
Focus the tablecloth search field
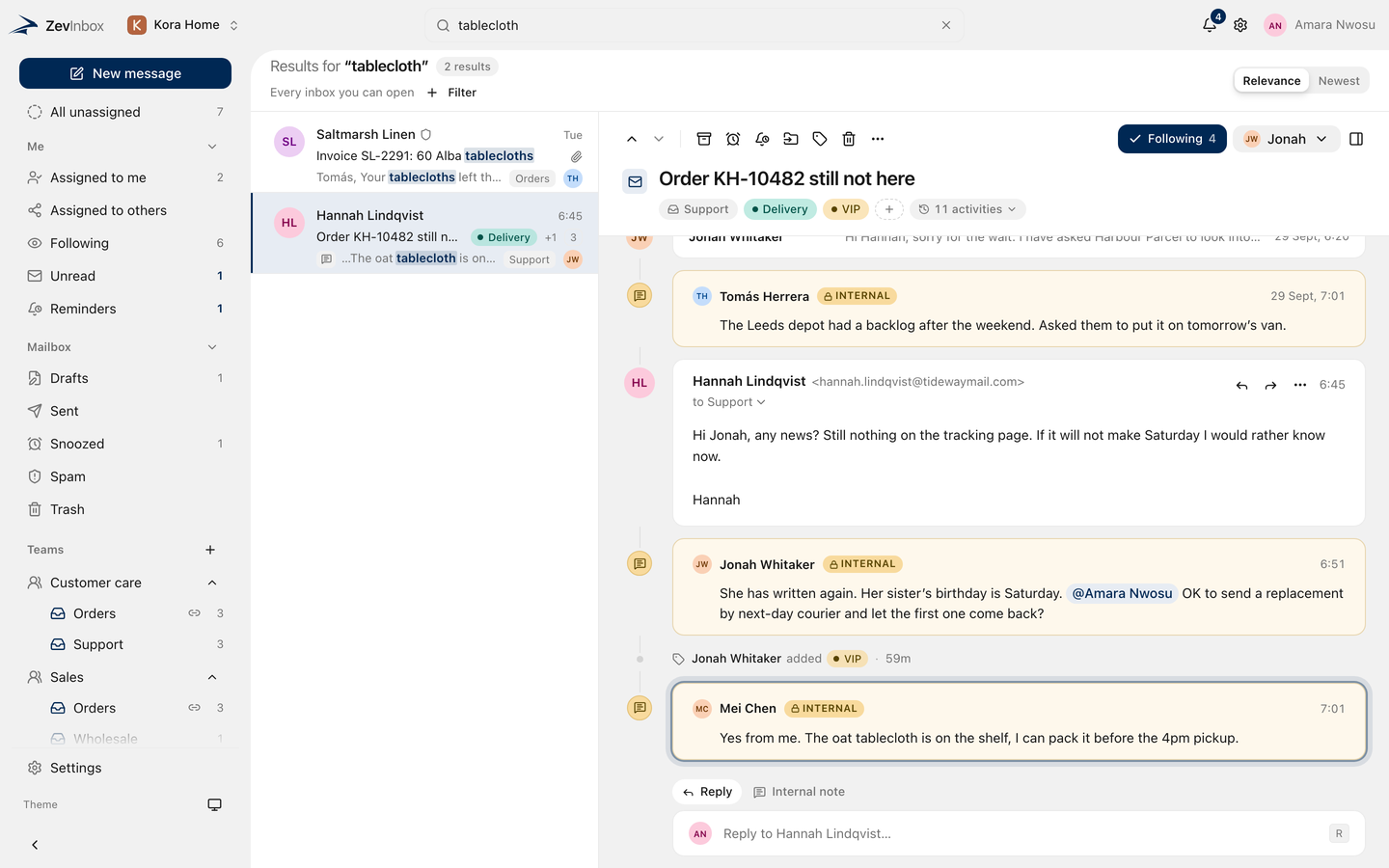coord(694,25)
